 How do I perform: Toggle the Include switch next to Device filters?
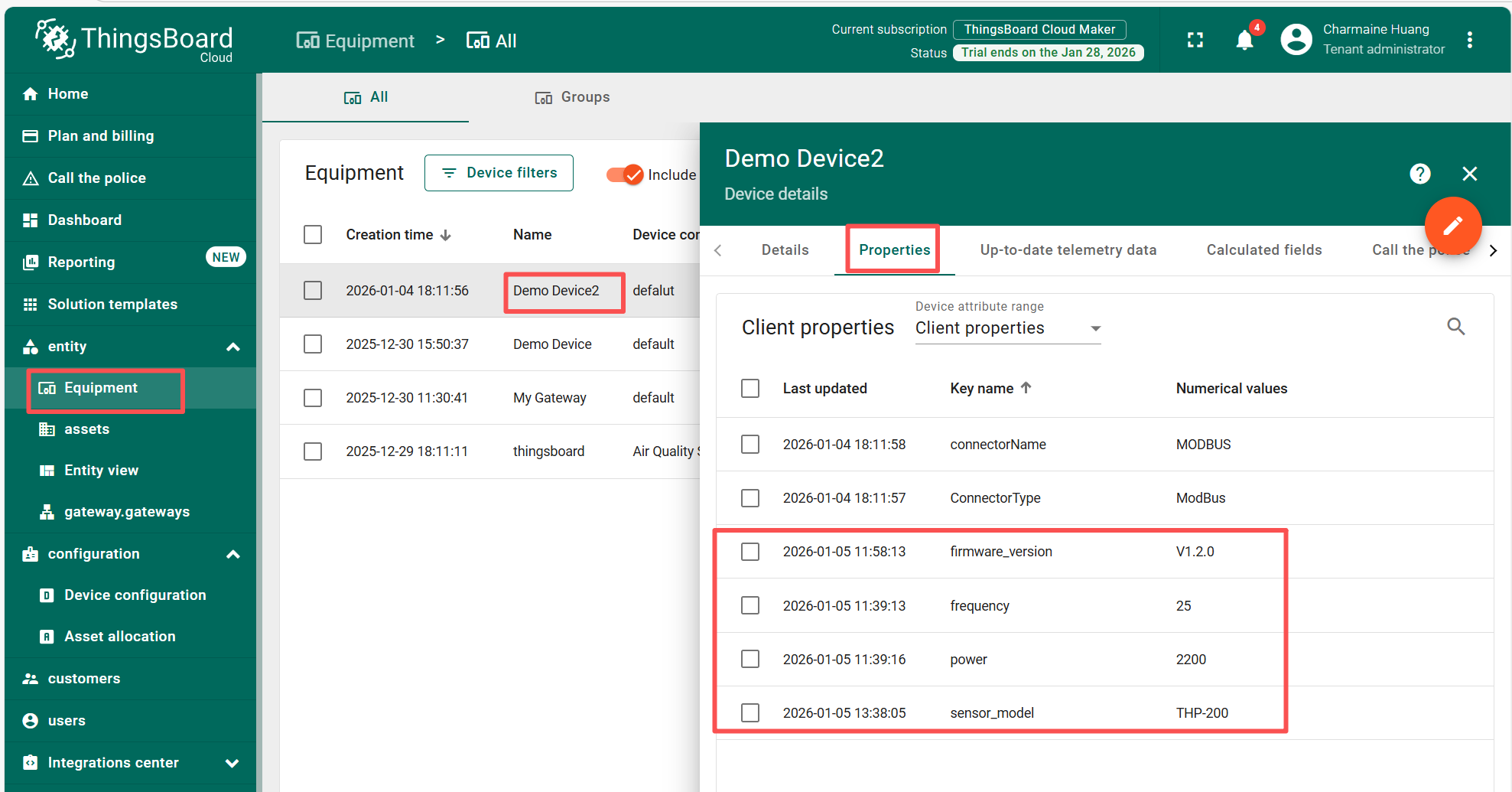[625, 174]
